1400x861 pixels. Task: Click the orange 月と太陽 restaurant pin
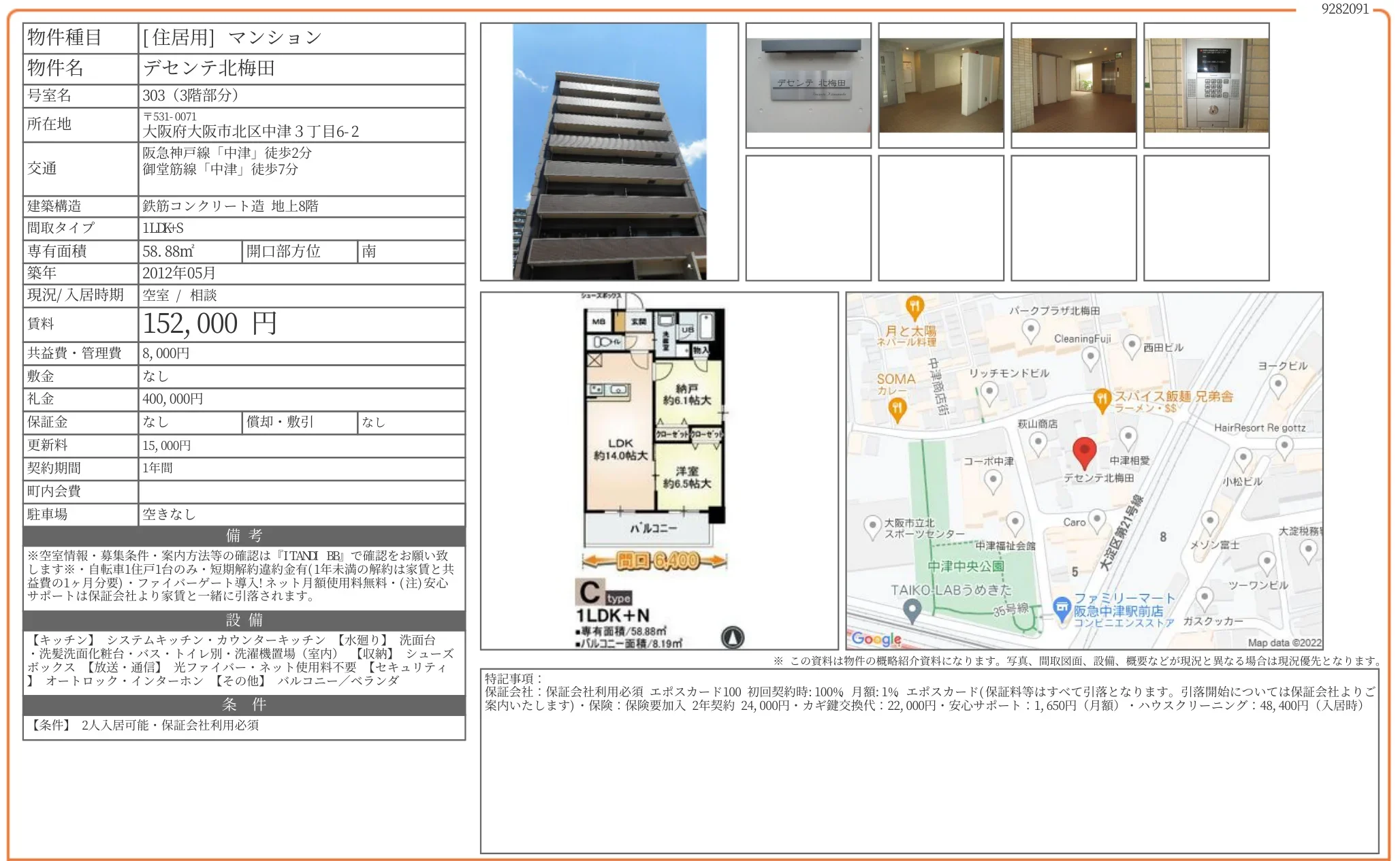914,306
